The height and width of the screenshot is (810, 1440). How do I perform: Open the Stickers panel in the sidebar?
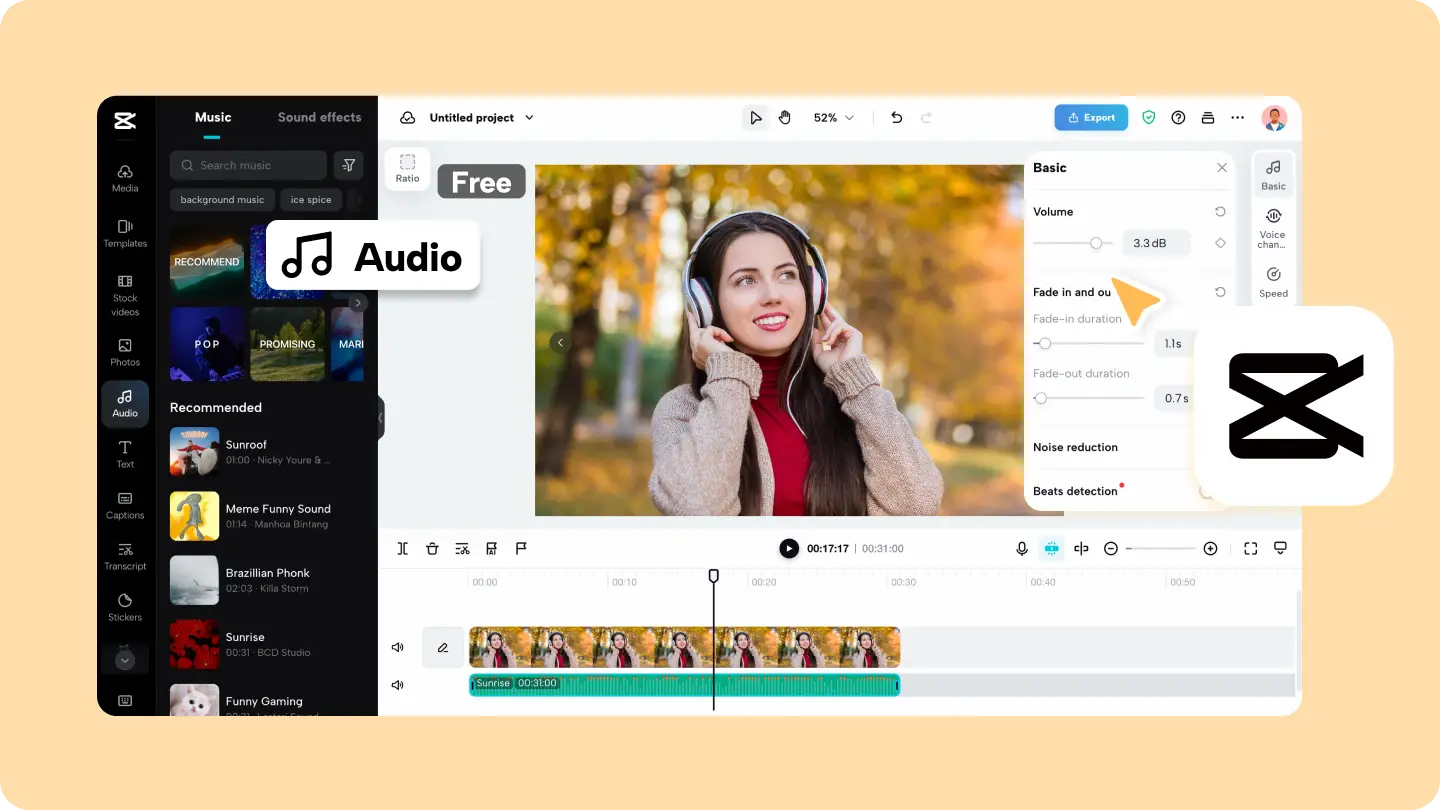click(x=125, y=607)
